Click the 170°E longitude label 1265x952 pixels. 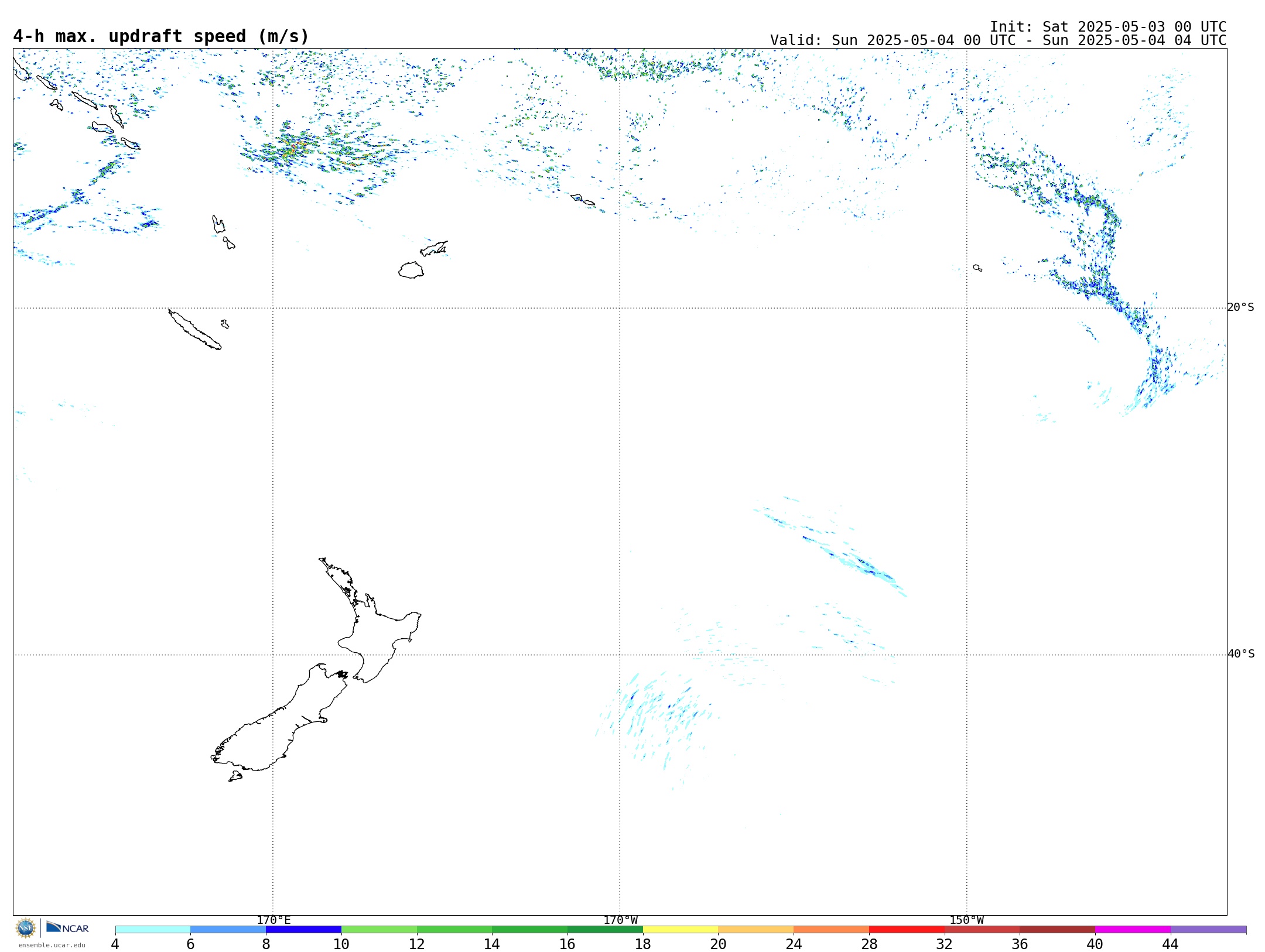tap(273, 920)
